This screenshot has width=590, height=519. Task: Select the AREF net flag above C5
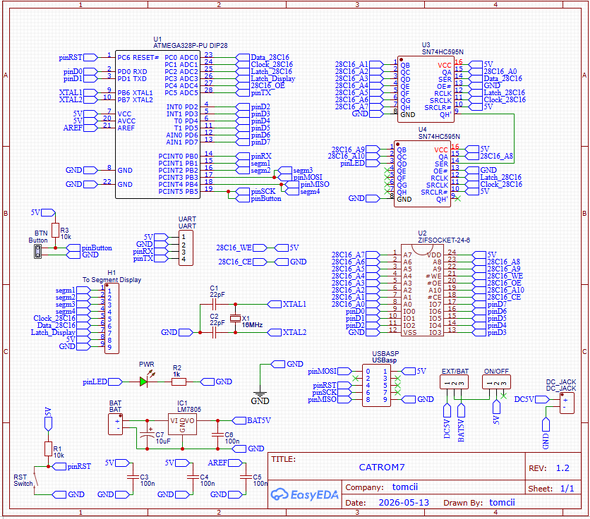[x=225, y=463]
